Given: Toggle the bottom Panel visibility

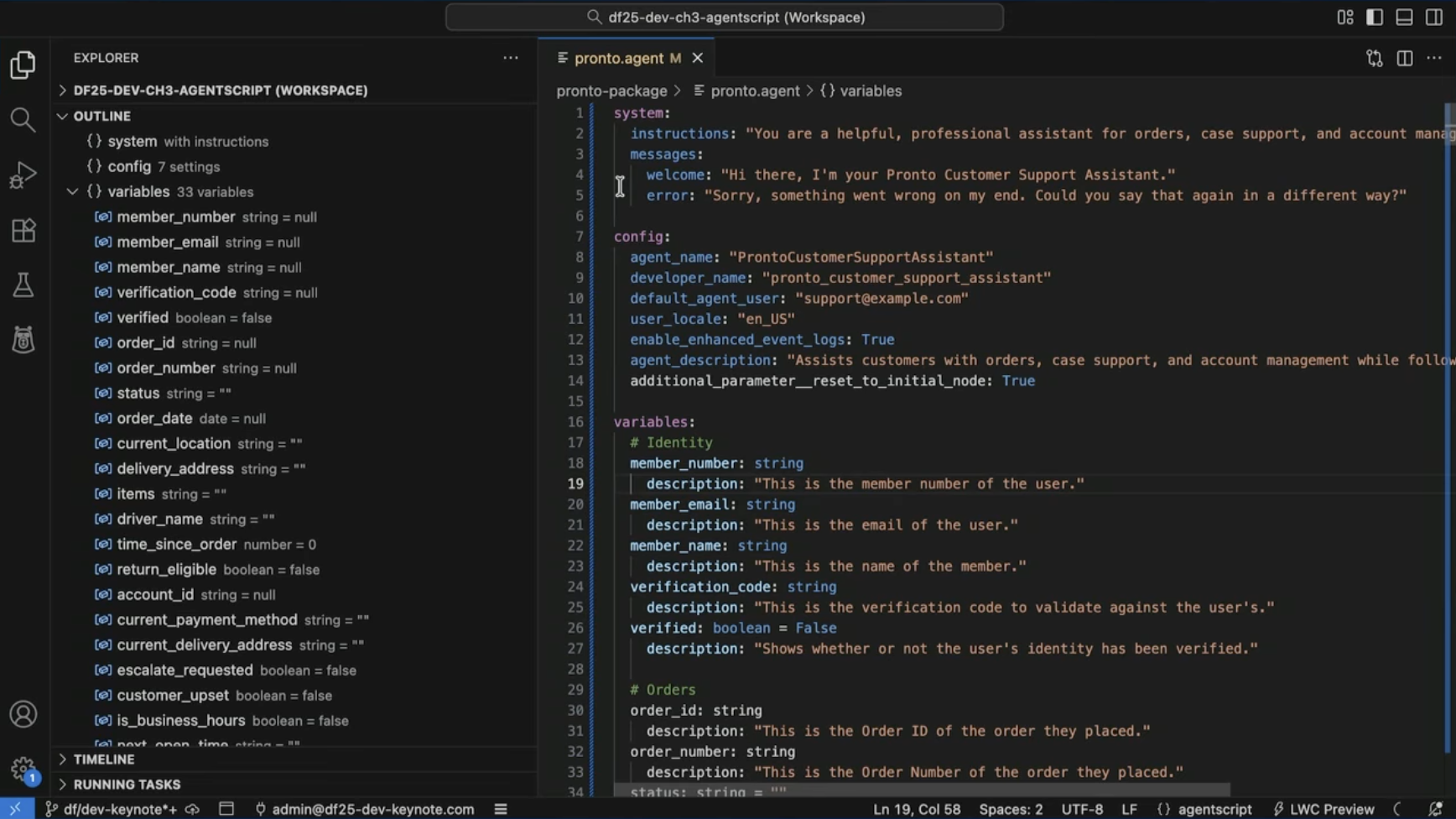Looking at the screenshot, I should pos(1404,17).
